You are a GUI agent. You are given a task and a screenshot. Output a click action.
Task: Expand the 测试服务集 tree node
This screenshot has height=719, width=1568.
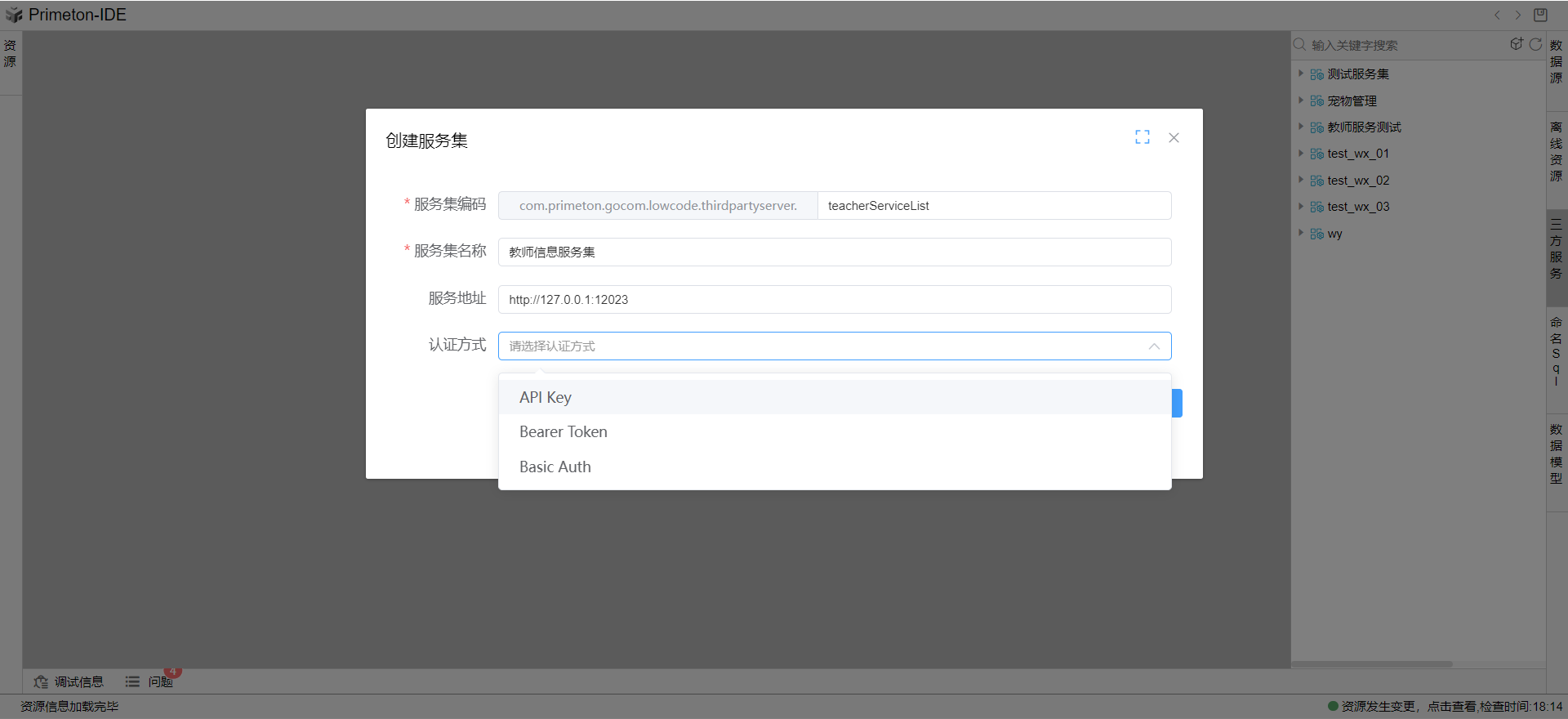1301,74
